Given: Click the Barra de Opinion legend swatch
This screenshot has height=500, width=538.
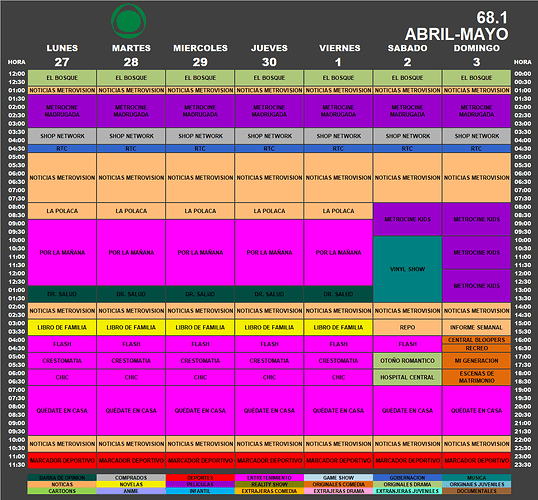Looking at the screenshot, I should pyautogui.click(x=62, y=477).
